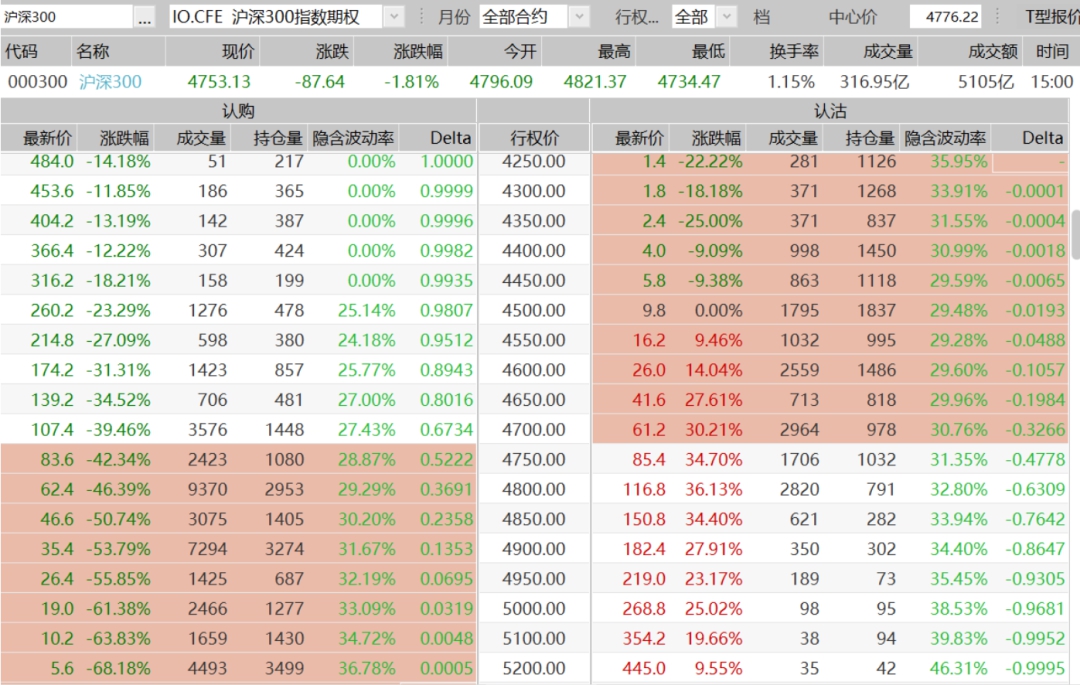
Task: Click index high value 4821.37
Action: pos(595,82)
